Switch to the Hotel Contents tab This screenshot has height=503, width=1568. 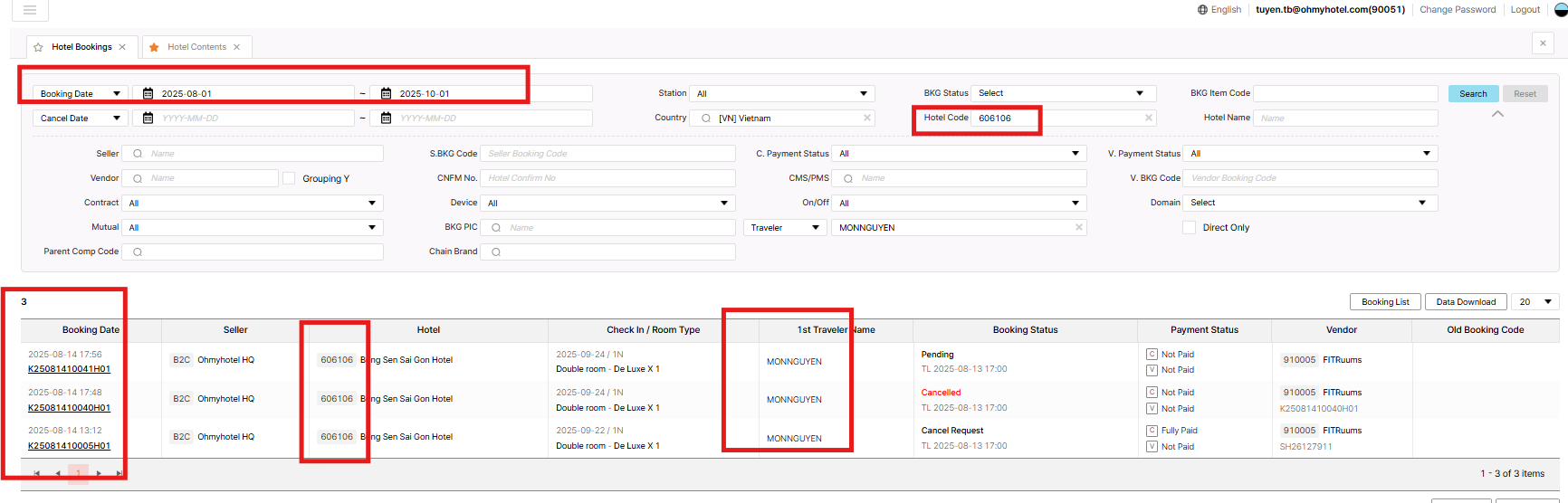click(x=196, y=47)
